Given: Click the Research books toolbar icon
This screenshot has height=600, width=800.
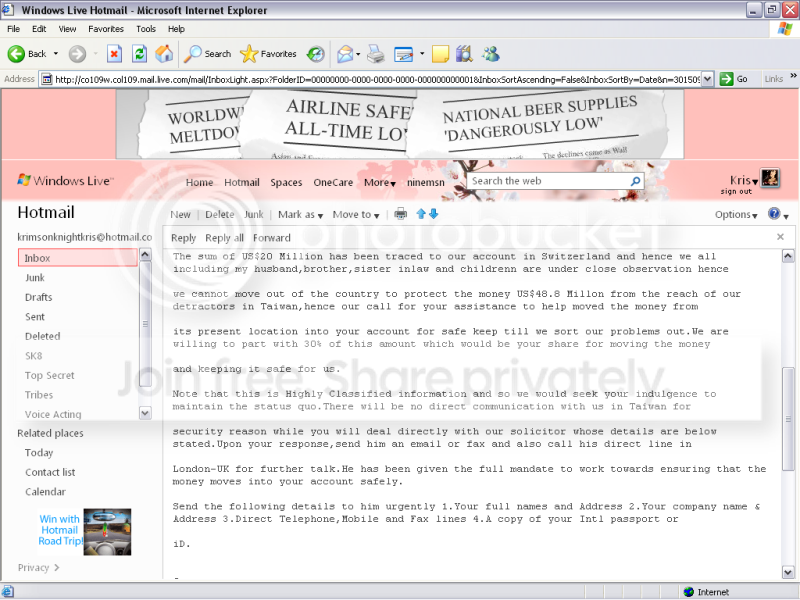Looking at the screenshot, I should coord(464,54).
